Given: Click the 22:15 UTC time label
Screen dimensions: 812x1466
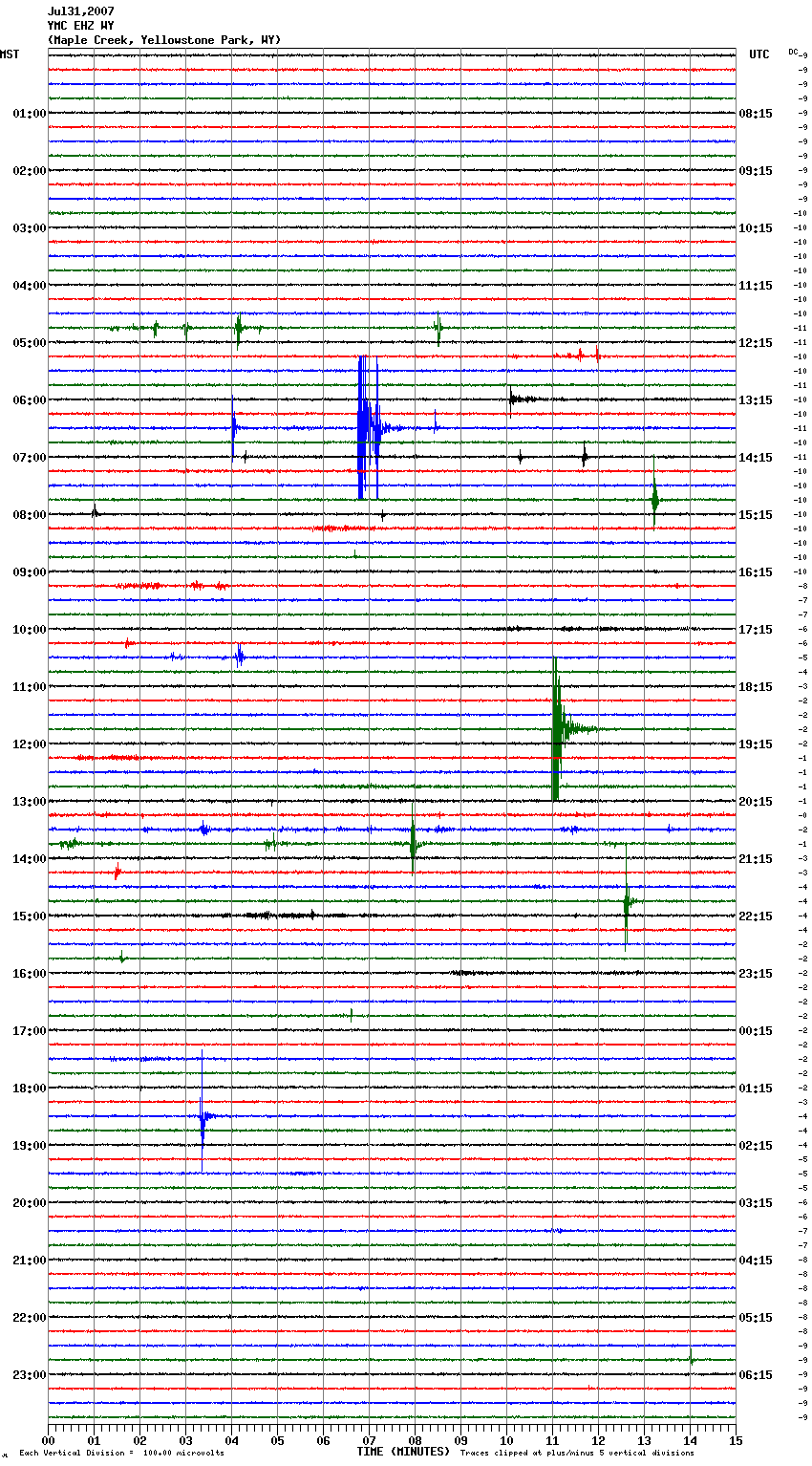Looking at the screenshot, I should tap(756, 916).
